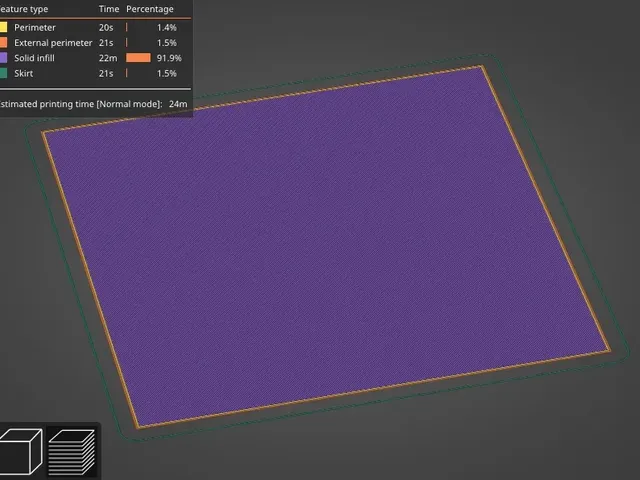The height and width of the screenshot is (480, 640).
Task: Click the estimated printing time 24m value
Action: tap(178, 104)
